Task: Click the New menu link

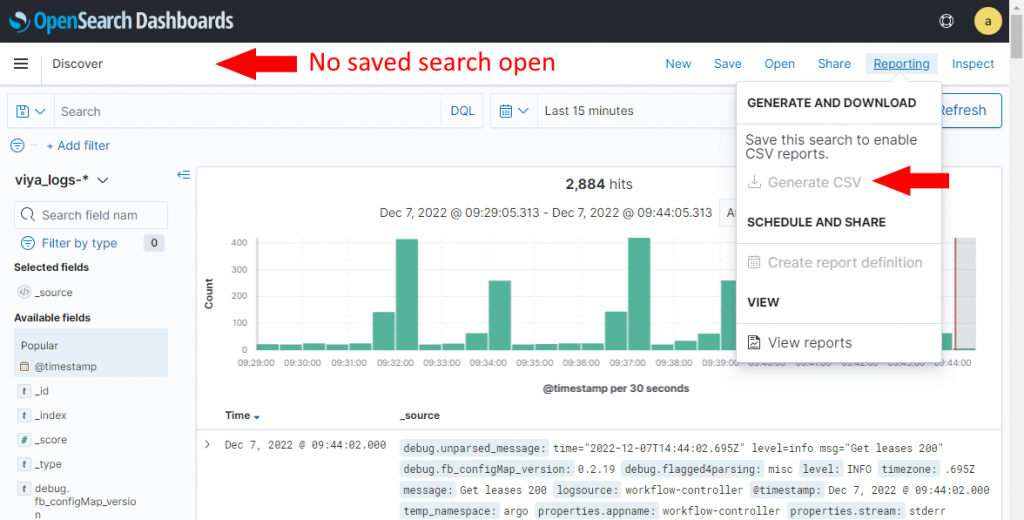Action: click(x=678, y=63)
